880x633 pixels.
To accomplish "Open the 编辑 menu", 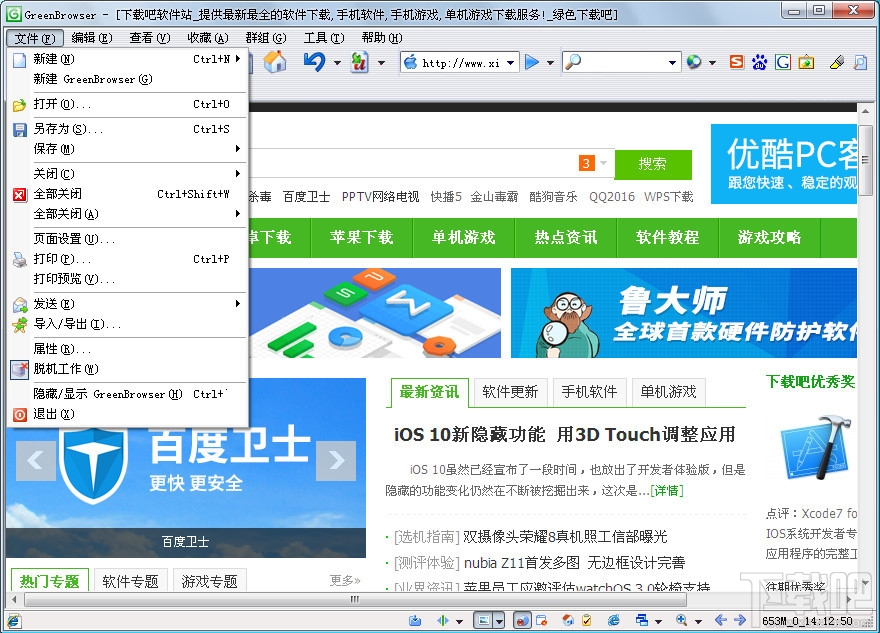I will (91, 38).
